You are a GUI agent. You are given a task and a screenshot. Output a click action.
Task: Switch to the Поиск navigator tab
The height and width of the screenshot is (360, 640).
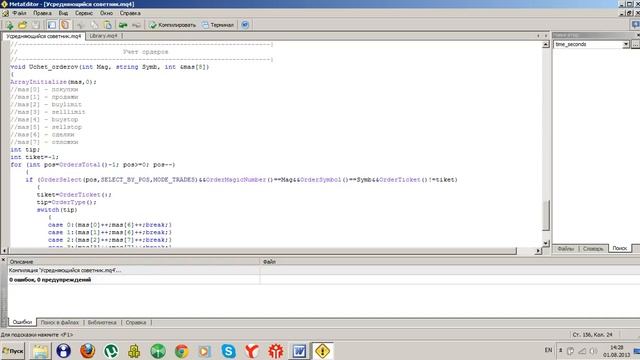tap(620, 248)
